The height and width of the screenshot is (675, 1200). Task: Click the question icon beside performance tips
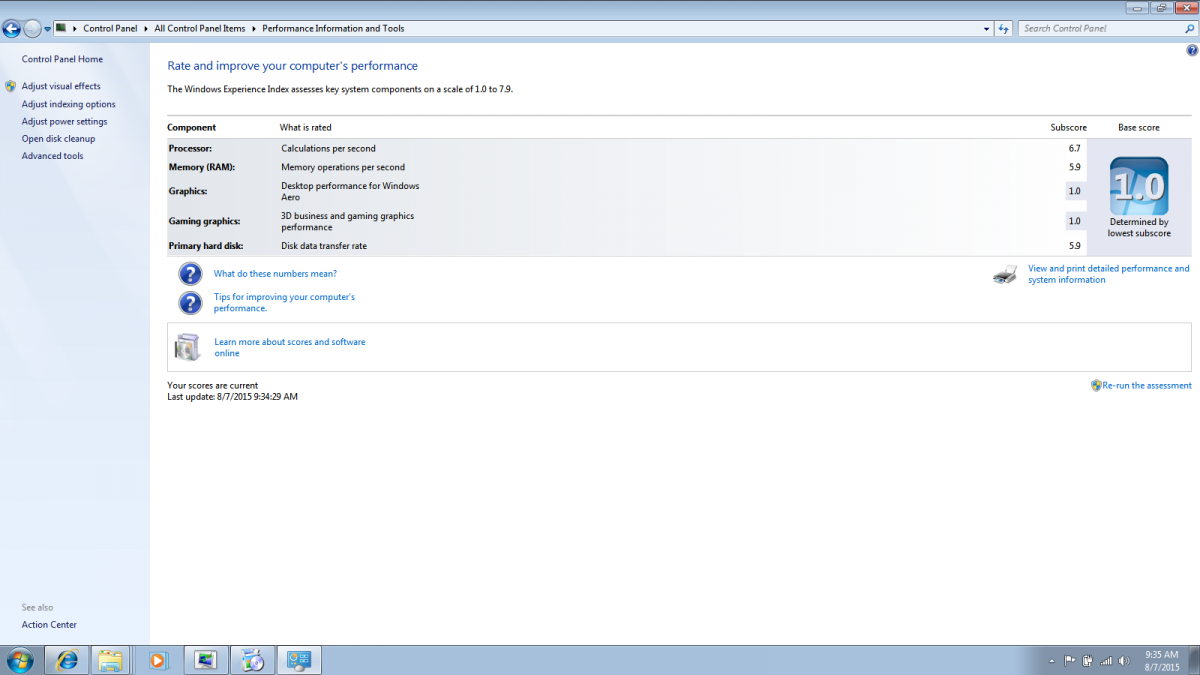(x=190, y=303)
